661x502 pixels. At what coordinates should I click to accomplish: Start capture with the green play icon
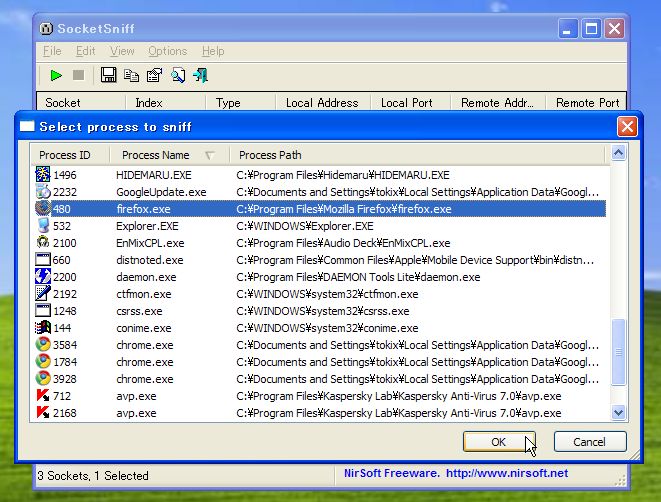[x=56, y=75]
